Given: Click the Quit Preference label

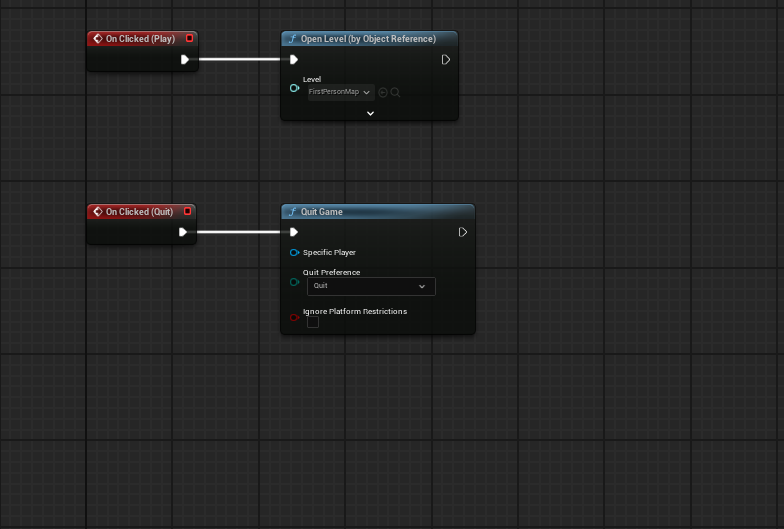Looking at the screenshot, I should 331,272.
